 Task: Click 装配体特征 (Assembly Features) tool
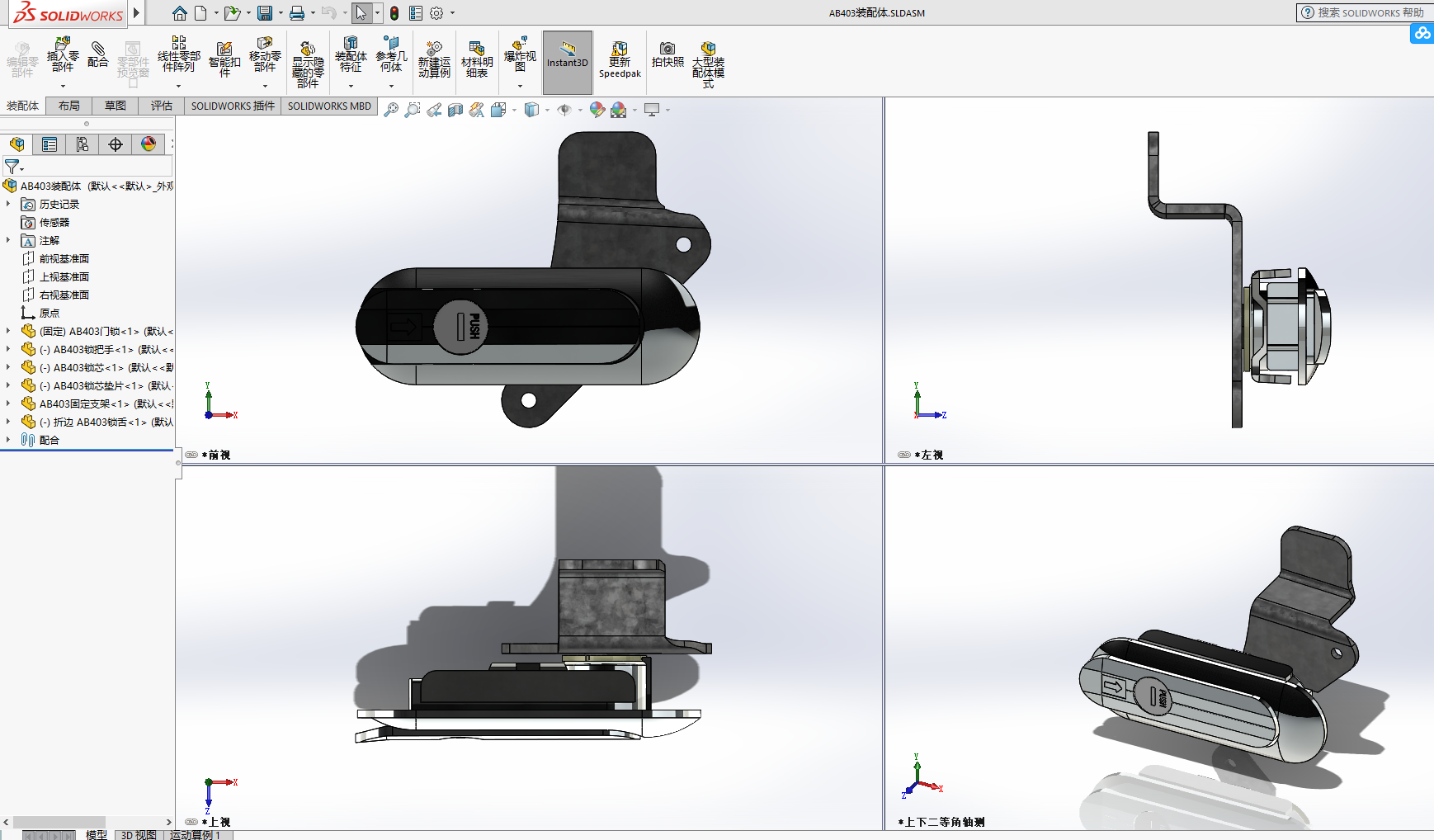click(x=351, y=56)
